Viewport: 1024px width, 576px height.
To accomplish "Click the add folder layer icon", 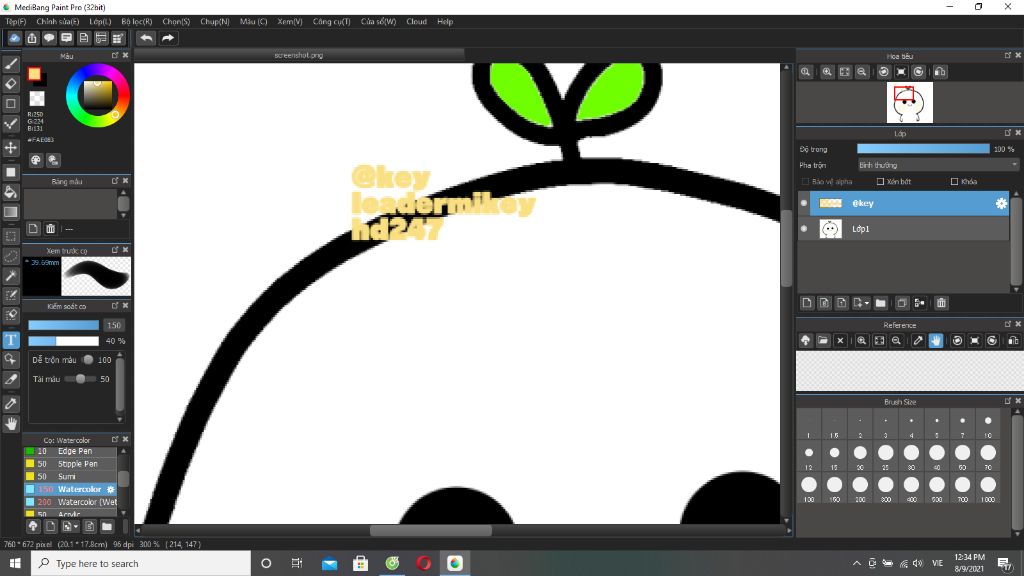I will 880,303.
